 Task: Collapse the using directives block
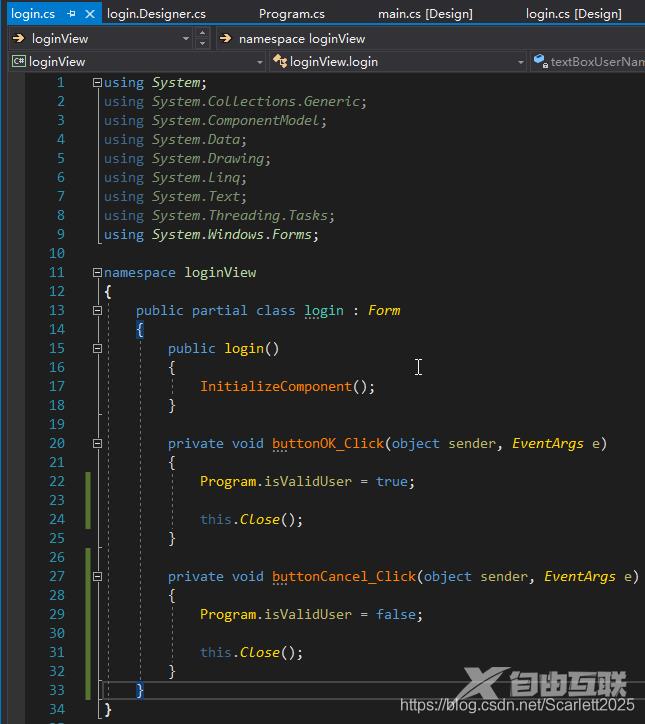(97, 83)
